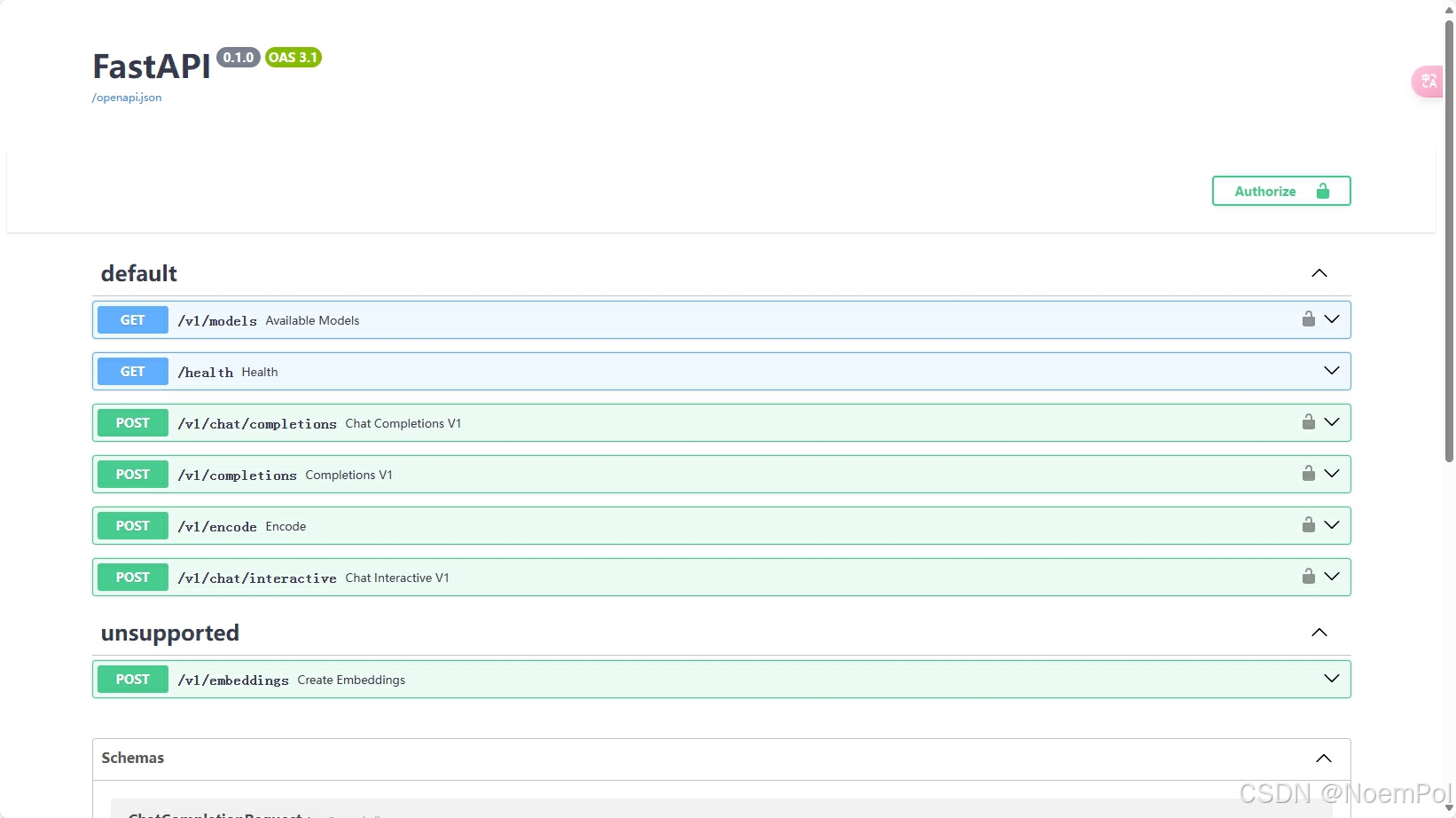1456x818 pixels.
Task: Collapse the unsupported section arrow
Action: pyautogui.click(x=1319, y=632)
